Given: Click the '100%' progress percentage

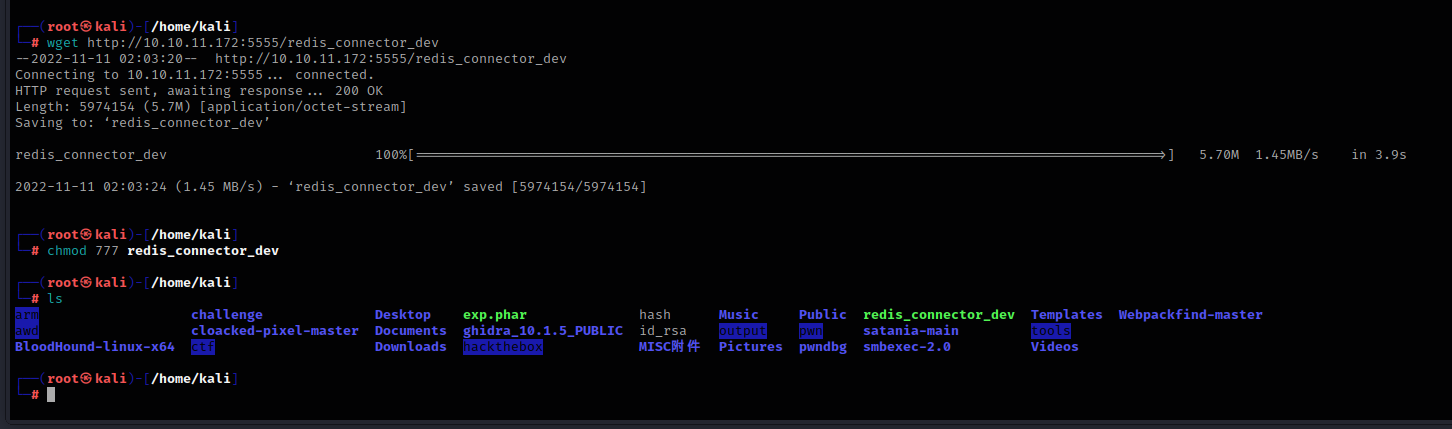Looking at the screenshot, I should tap(391, 155).
